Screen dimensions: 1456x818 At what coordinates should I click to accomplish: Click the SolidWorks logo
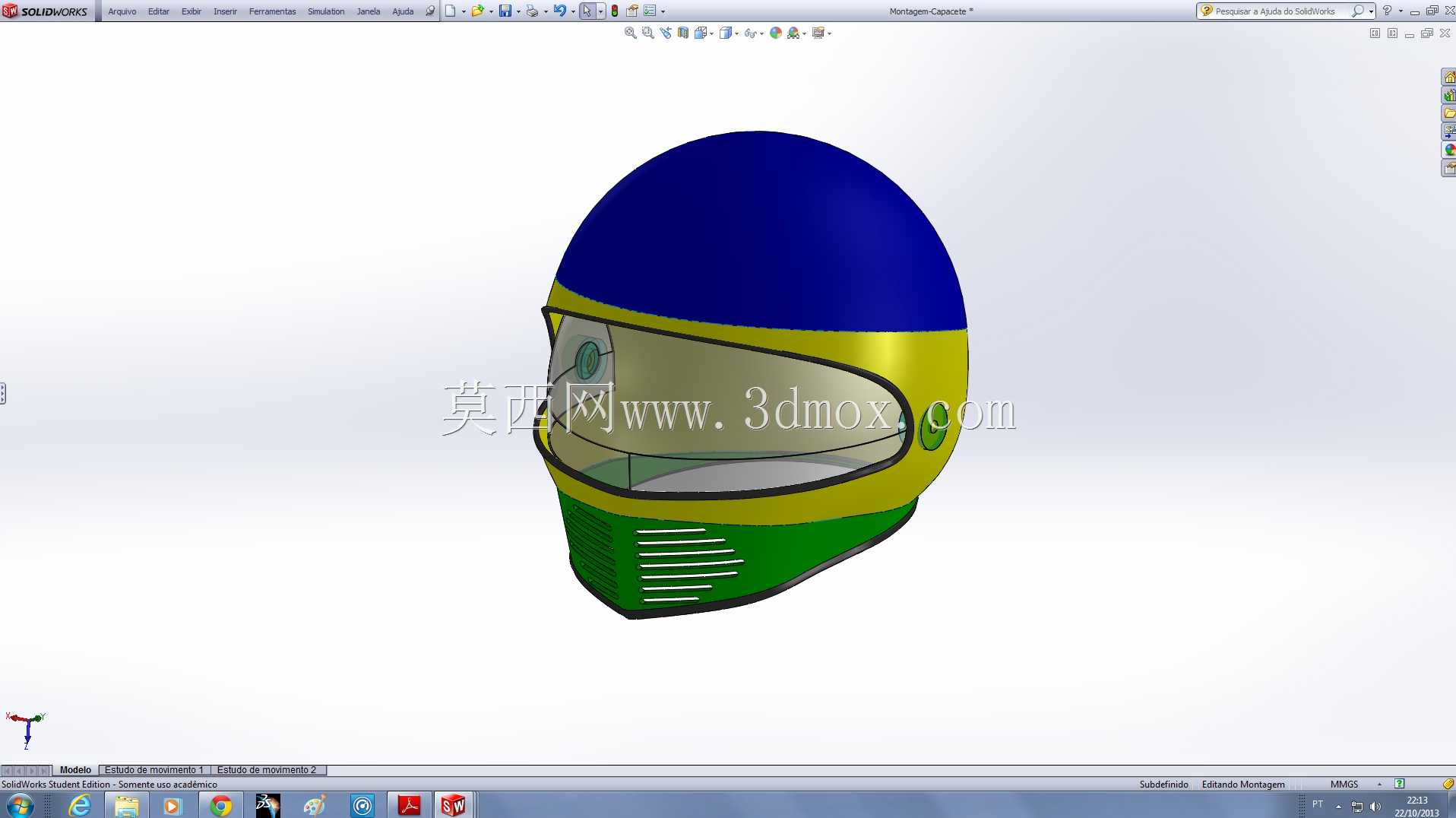pos(46,11)
